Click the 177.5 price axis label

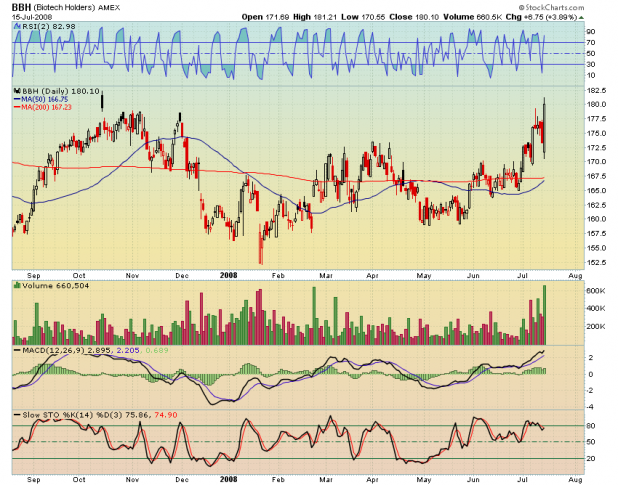[596, 119]
